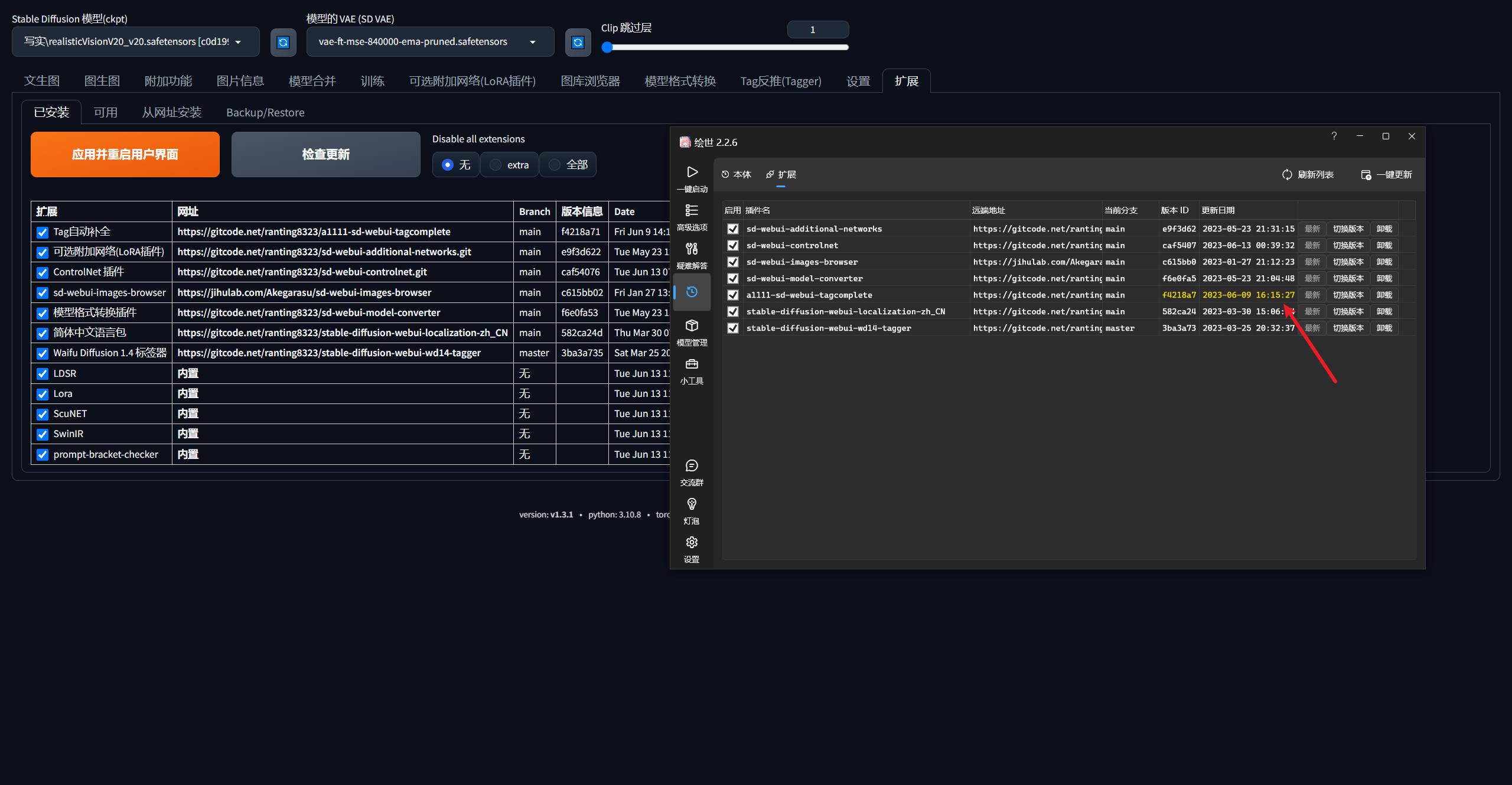Switch to the 图生图 tab

point(102,81)
